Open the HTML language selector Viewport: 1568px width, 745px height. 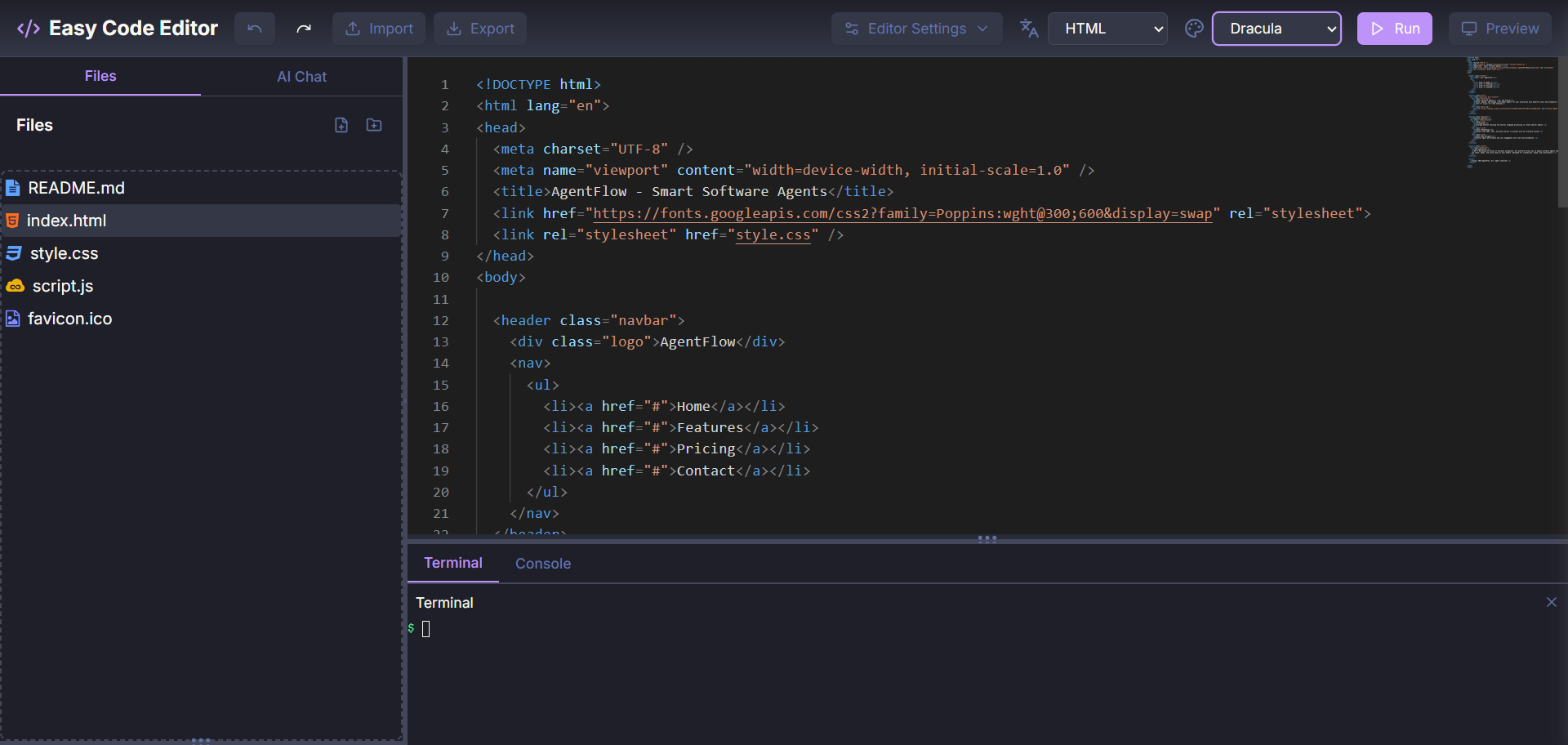[1108, 29]
